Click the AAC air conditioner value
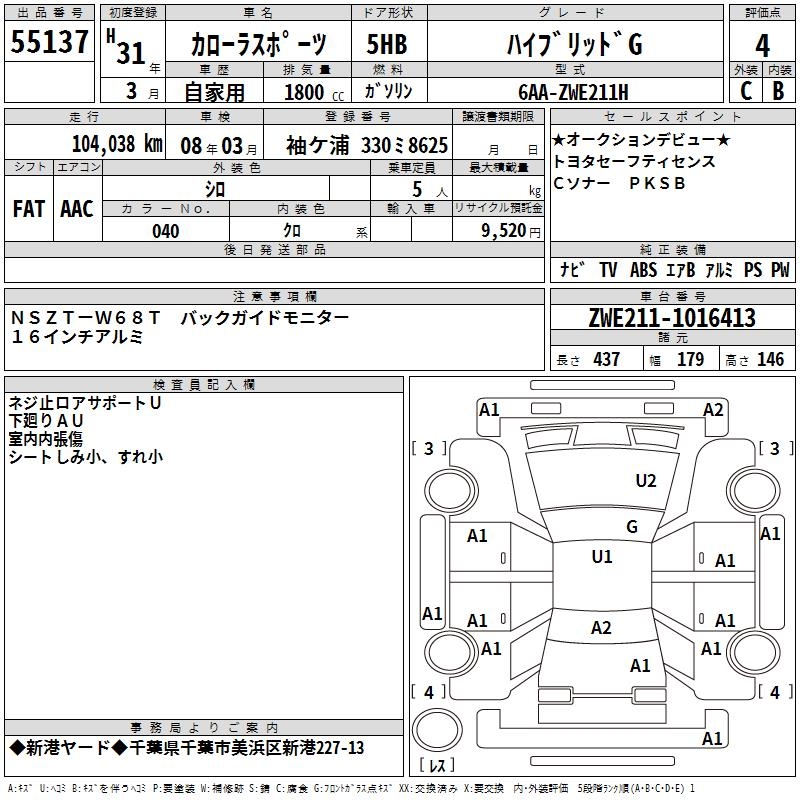The image size is (800, 800). tap(77, 209)
